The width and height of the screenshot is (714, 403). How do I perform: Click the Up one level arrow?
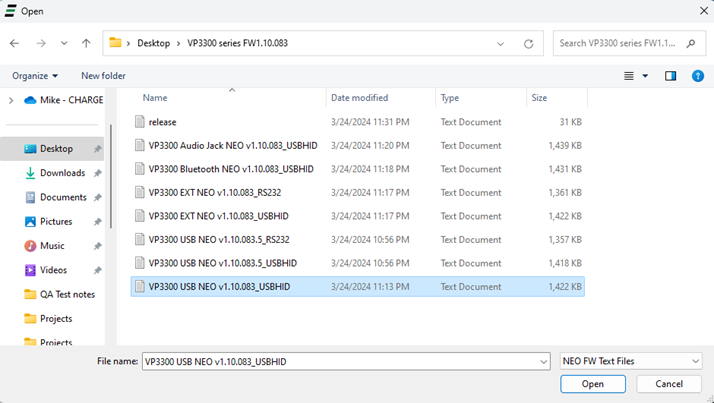(x=87, y=44)
